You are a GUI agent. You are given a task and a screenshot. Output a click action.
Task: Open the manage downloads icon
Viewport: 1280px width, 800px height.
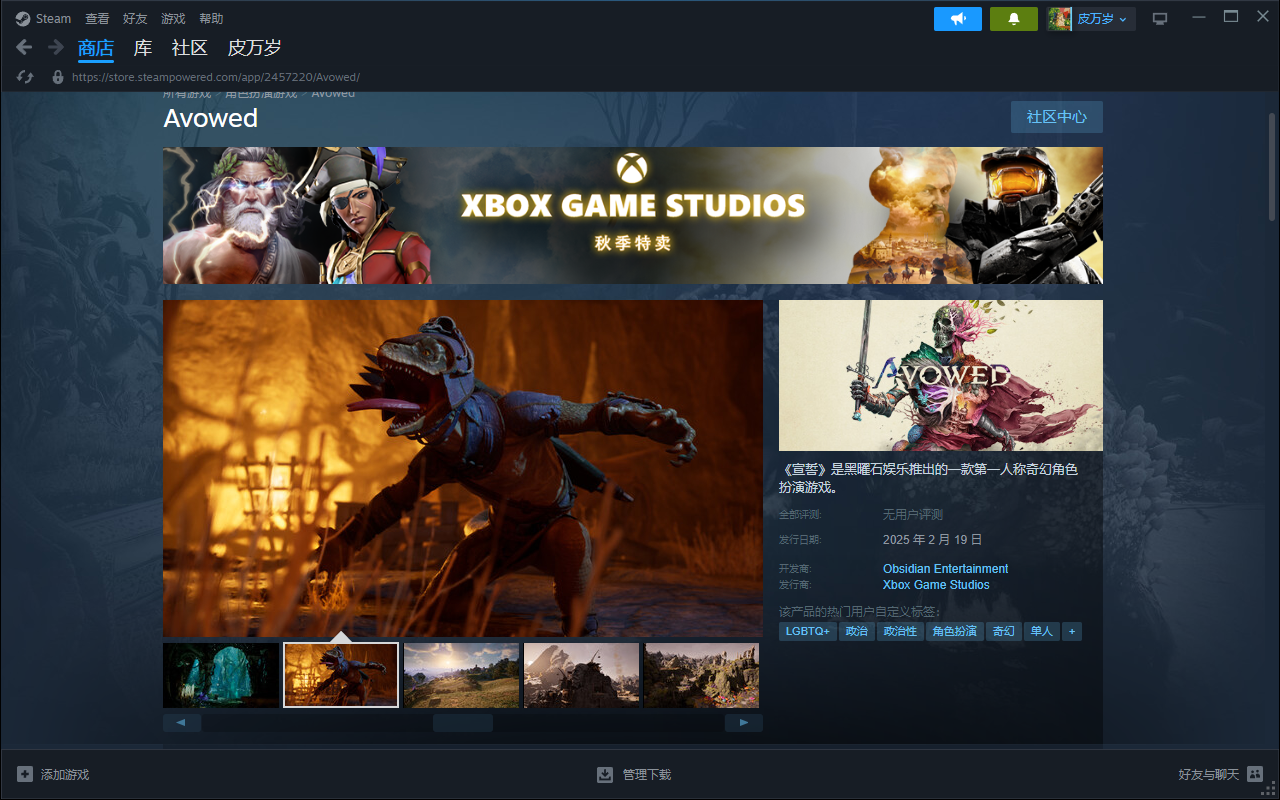tap(605, 774)
